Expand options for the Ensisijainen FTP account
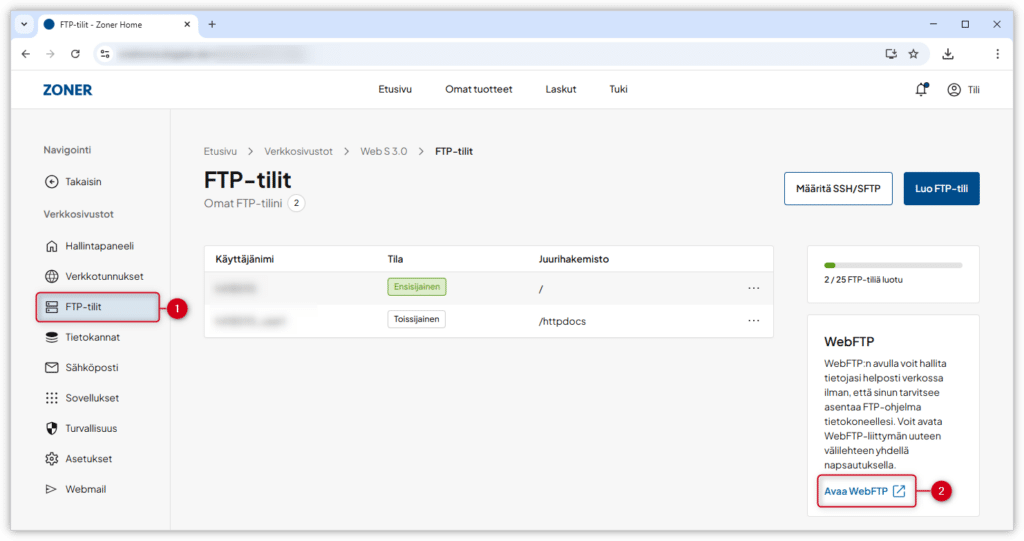Image resolution: width=1024 pixels, height=541 pixels. (754, 288)
